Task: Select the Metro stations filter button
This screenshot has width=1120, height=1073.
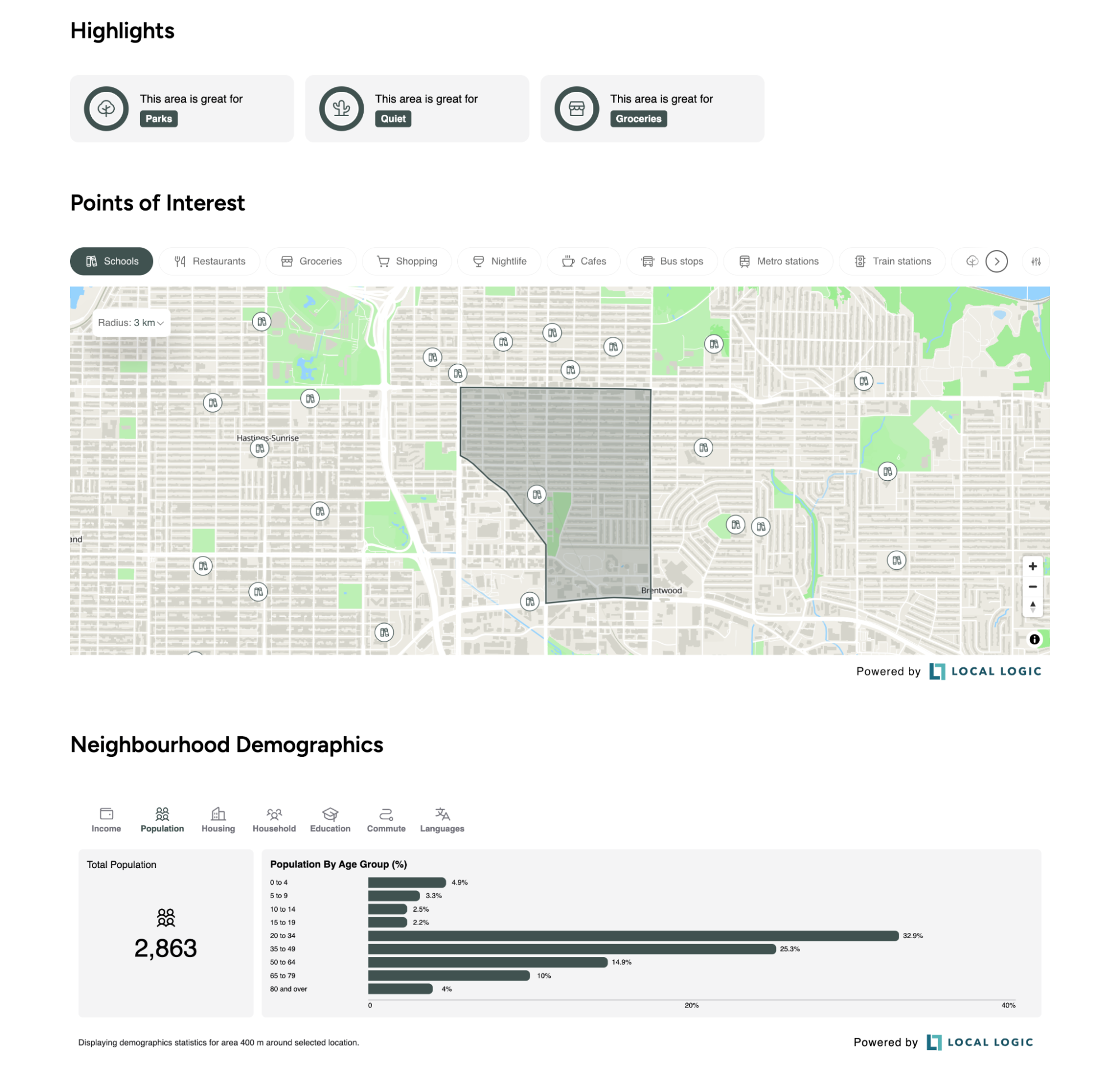Action: [778, 261]
